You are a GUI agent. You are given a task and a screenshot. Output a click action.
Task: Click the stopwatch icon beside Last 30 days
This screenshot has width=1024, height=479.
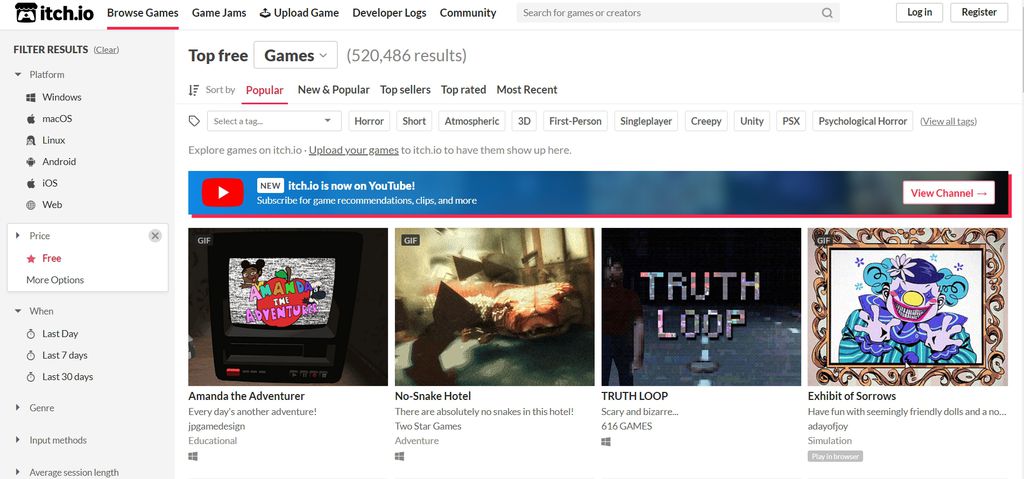(x=31, y=377)
